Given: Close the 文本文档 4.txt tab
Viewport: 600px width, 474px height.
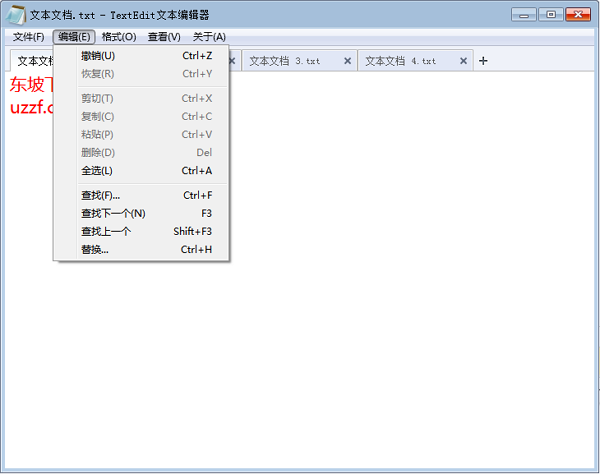Looking at the screenshot, I should click(463, 61).
